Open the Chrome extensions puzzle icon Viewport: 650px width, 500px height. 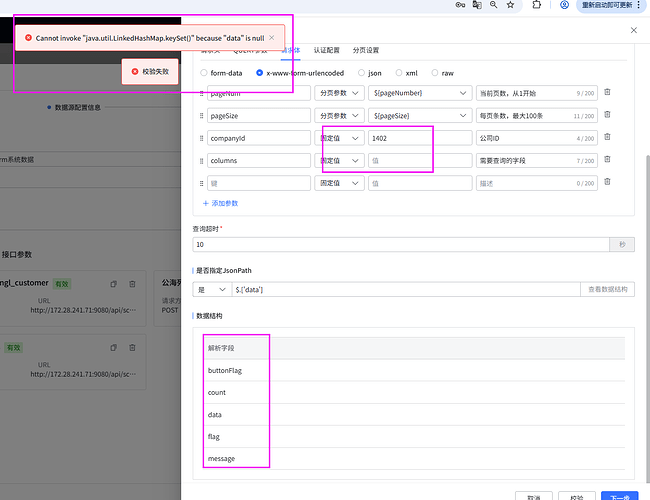536,5
